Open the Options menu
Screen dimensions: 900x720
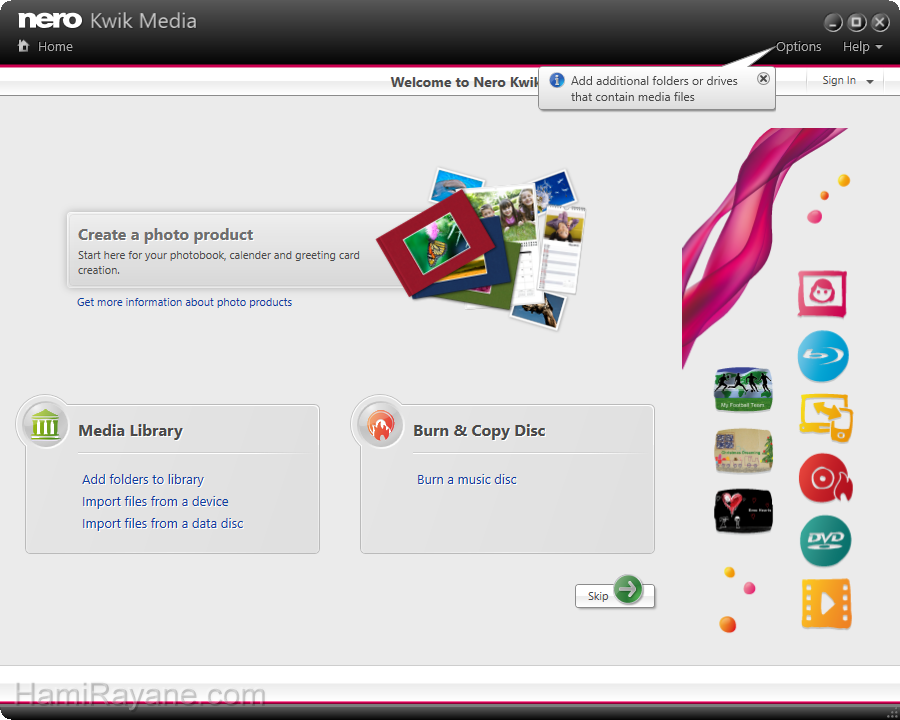(798, 47)
